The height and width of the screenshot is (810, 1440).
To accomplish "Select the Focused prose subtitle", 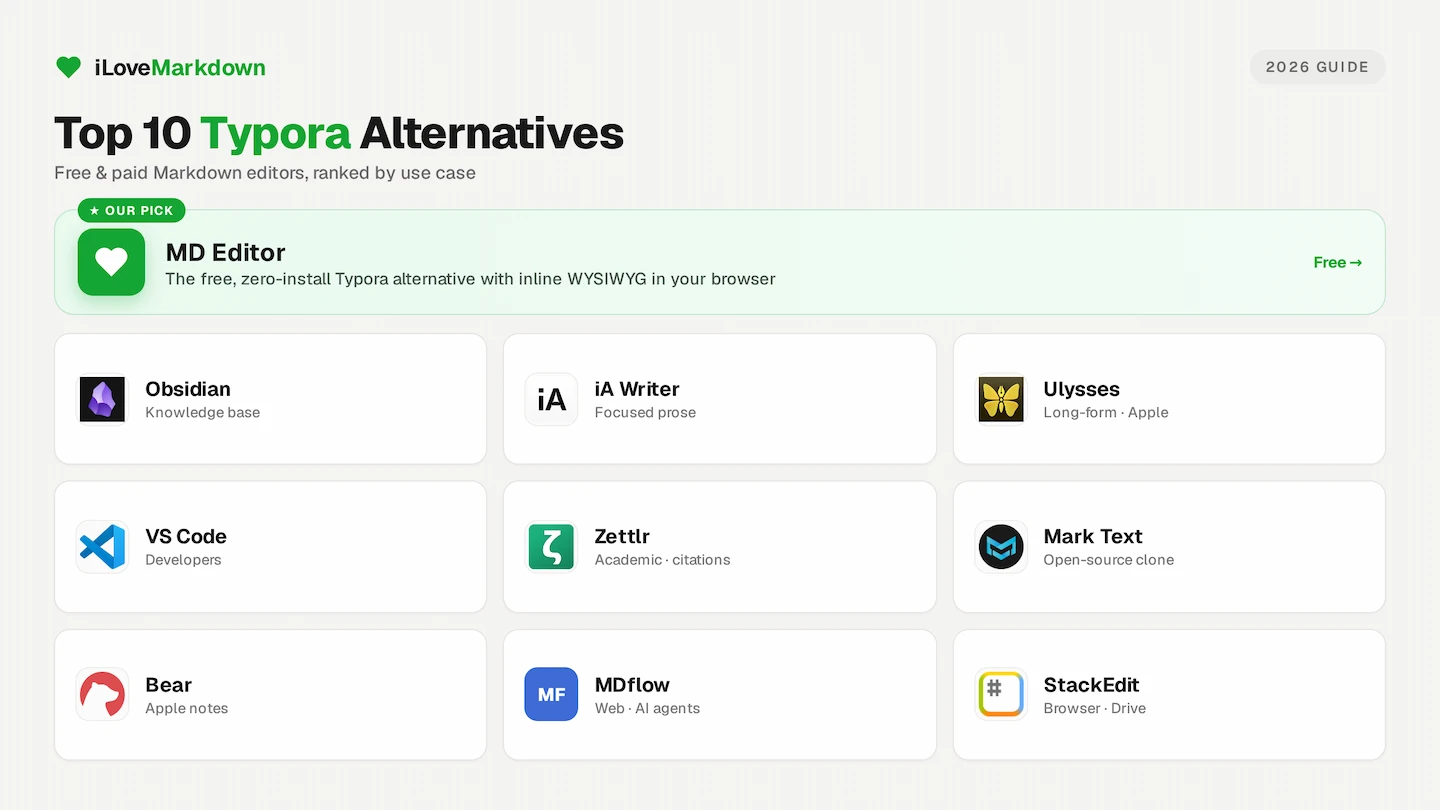I will pyautogui.click(x=645, y=412).
